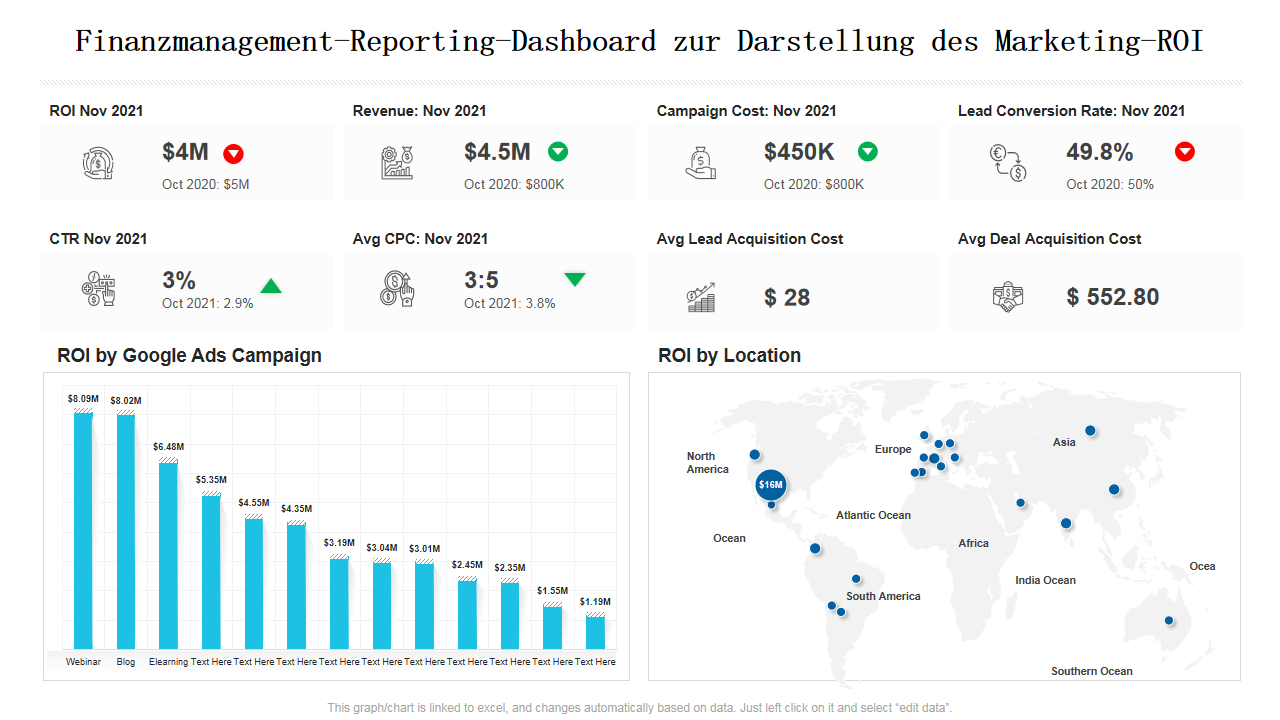This screenshot has height=720, width=1280.
Task: Click the bar labeled $5.35M
Action: pyautogui.click(x=211, y=570)
